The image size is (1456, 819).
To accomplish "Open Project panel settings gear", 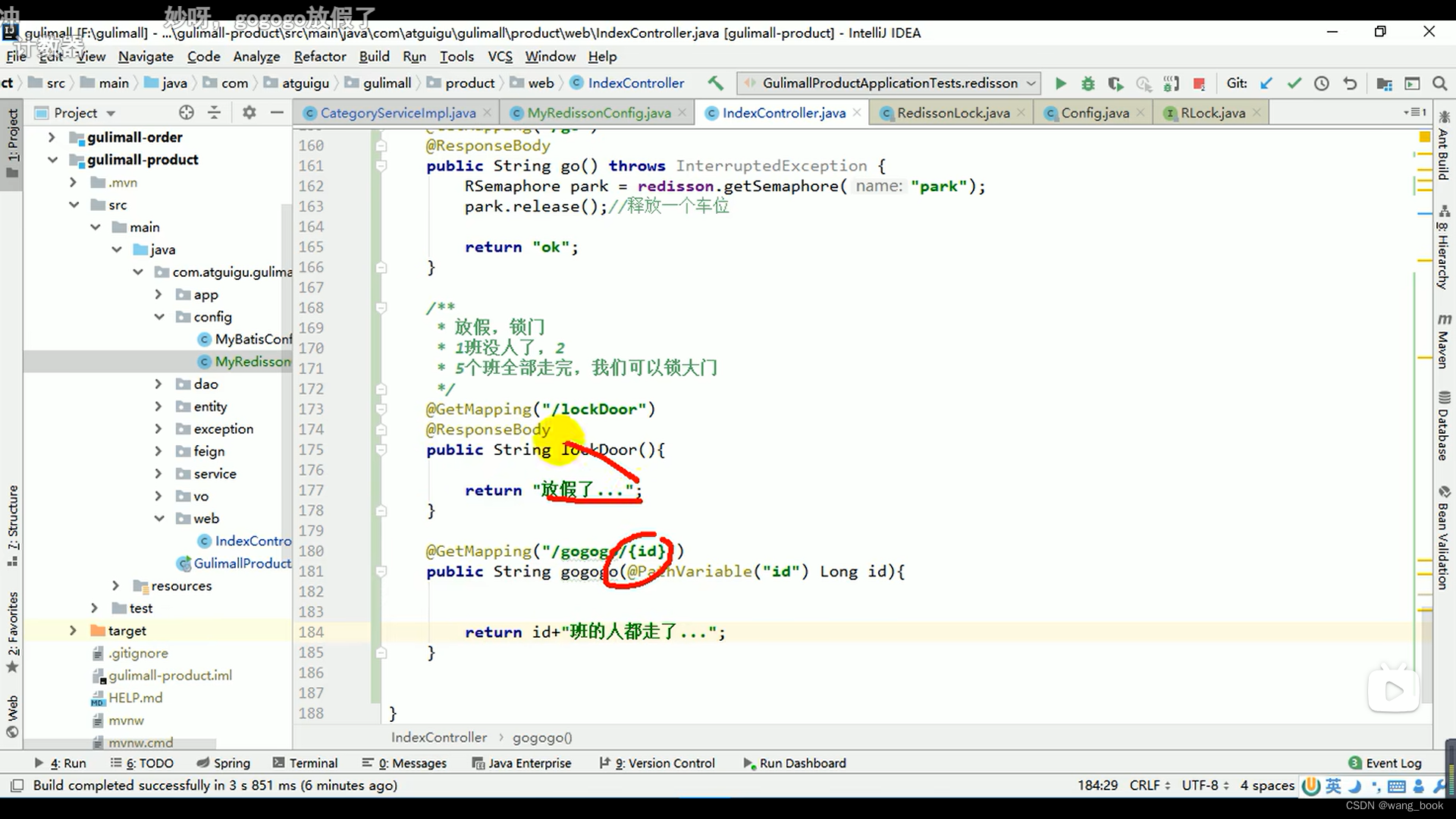I will [x=249, y=112].
